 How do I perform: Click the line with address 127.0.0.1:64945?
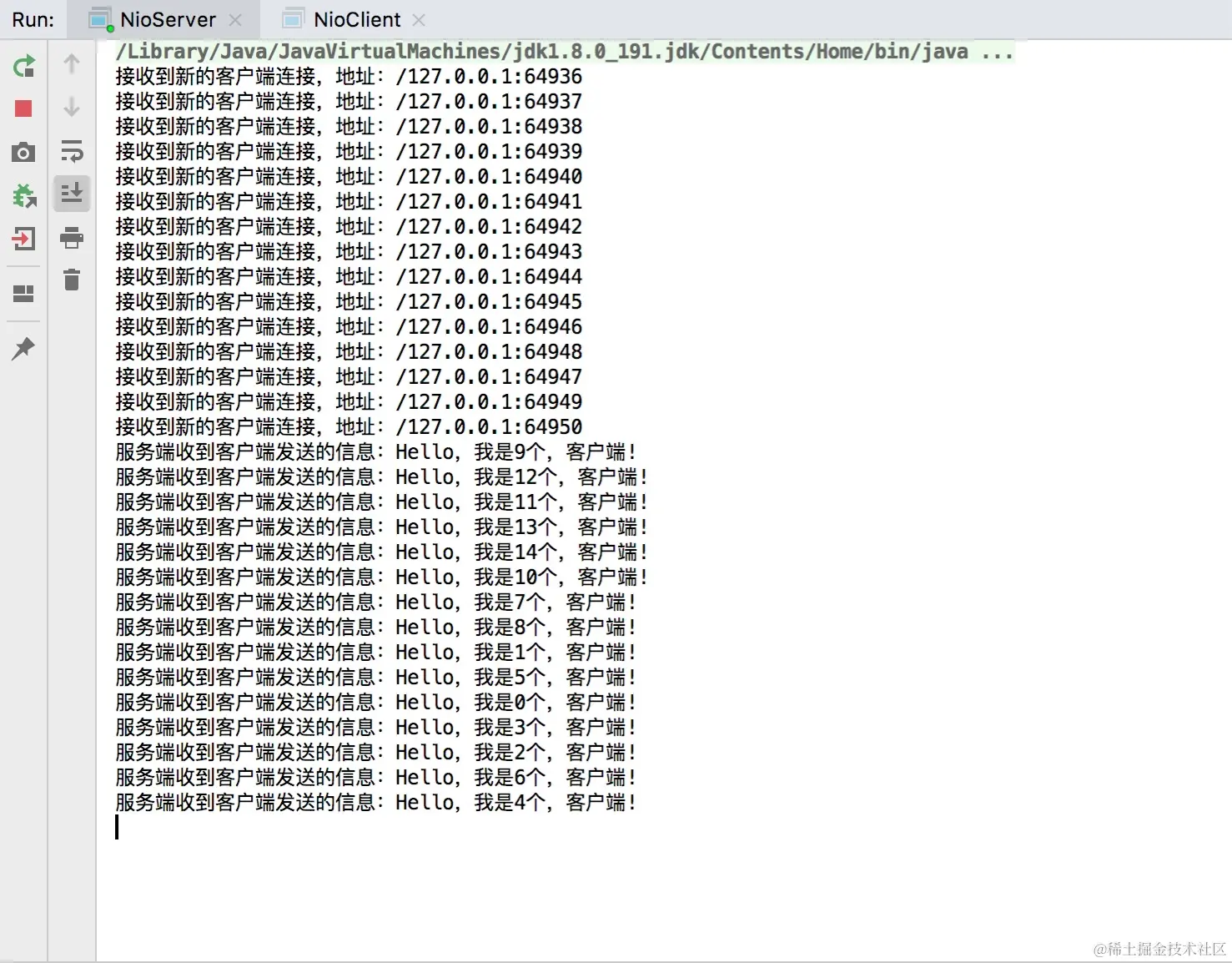349,302
